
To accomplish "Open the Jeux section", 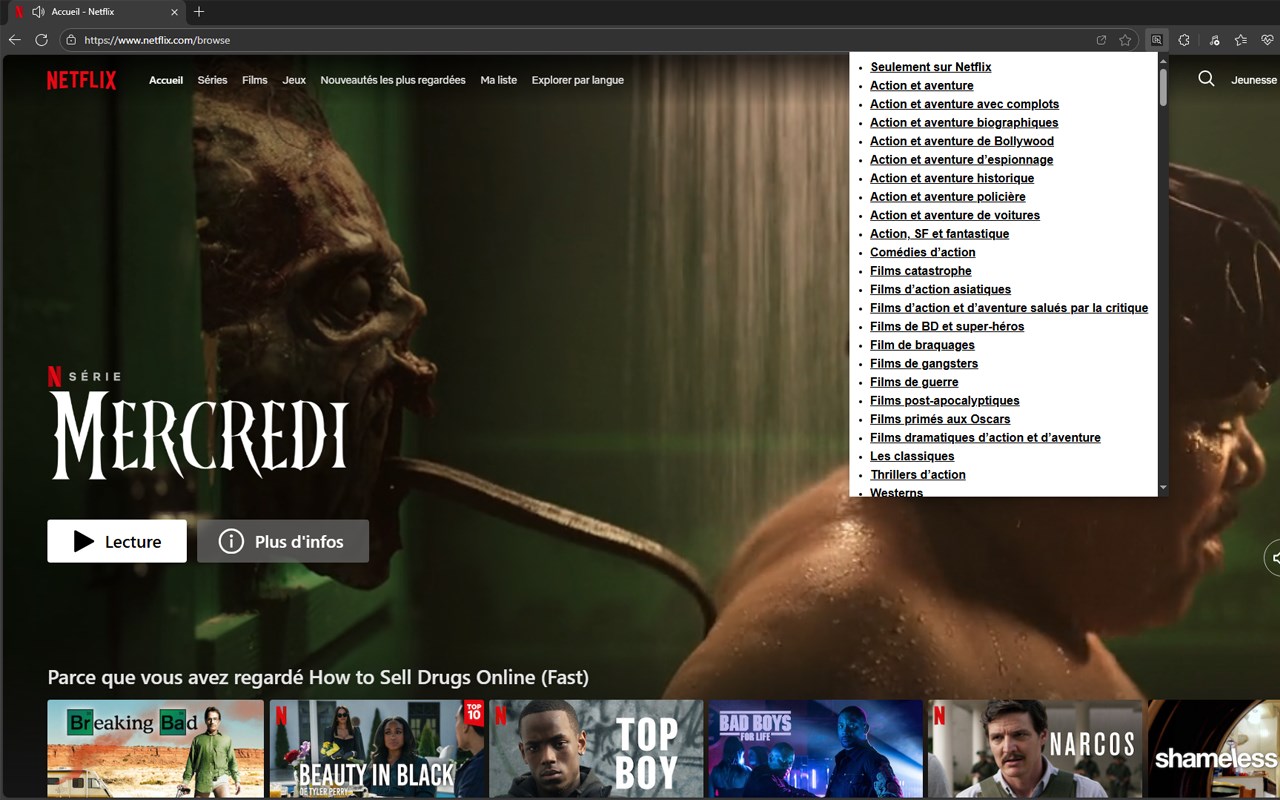I will pos(294,80).
